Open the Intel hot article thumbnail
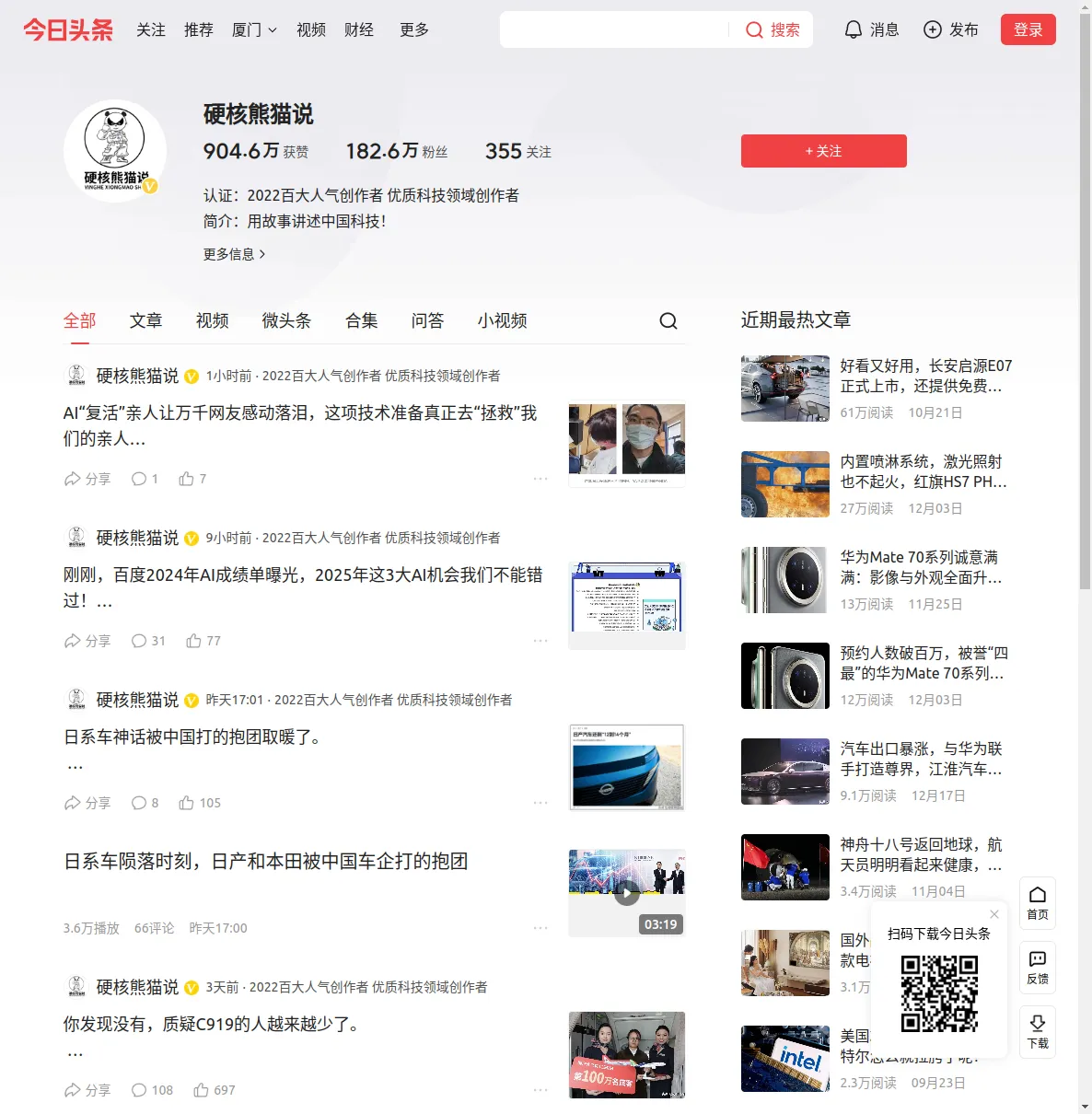Viewport: 1092px width, 1114px height. [x=785, y=1059]
